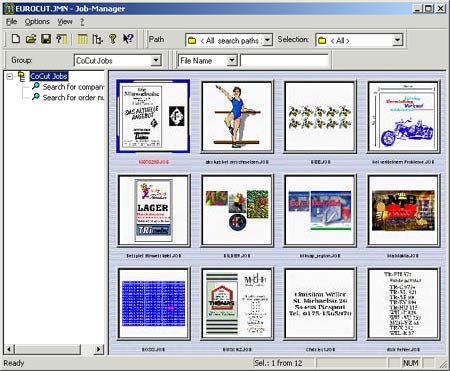
Task: Expand the Group CoCut Jobs combo box
Action: pos(155,61)
